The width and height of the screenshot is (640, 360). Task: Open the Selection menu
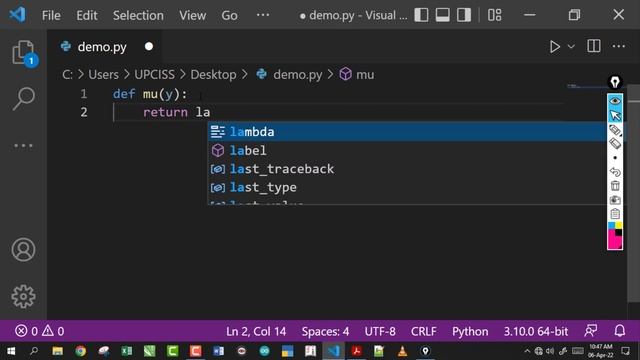tap(138, 16)
